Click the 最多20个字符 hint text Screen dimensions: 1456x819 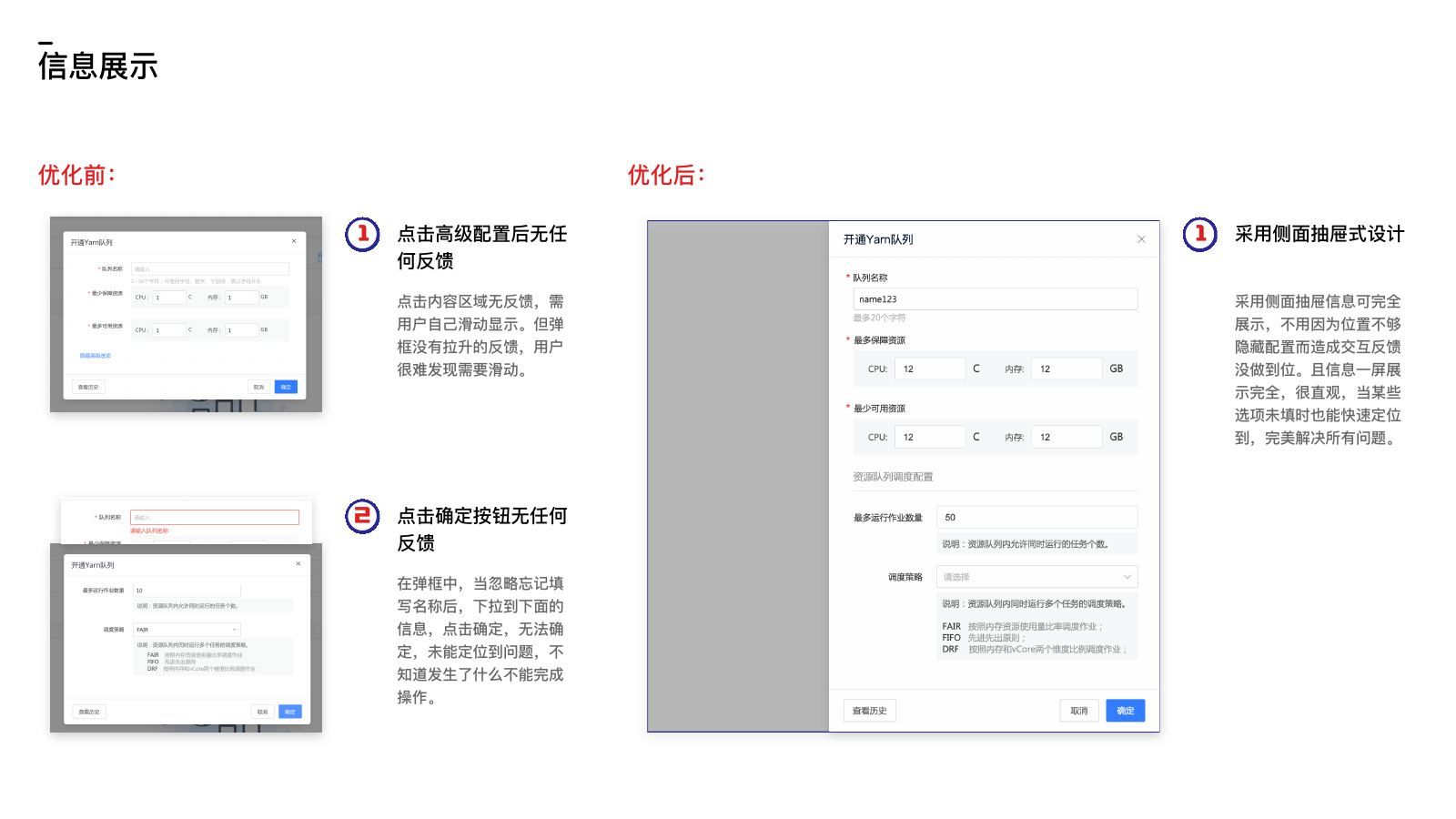point(879,318)
